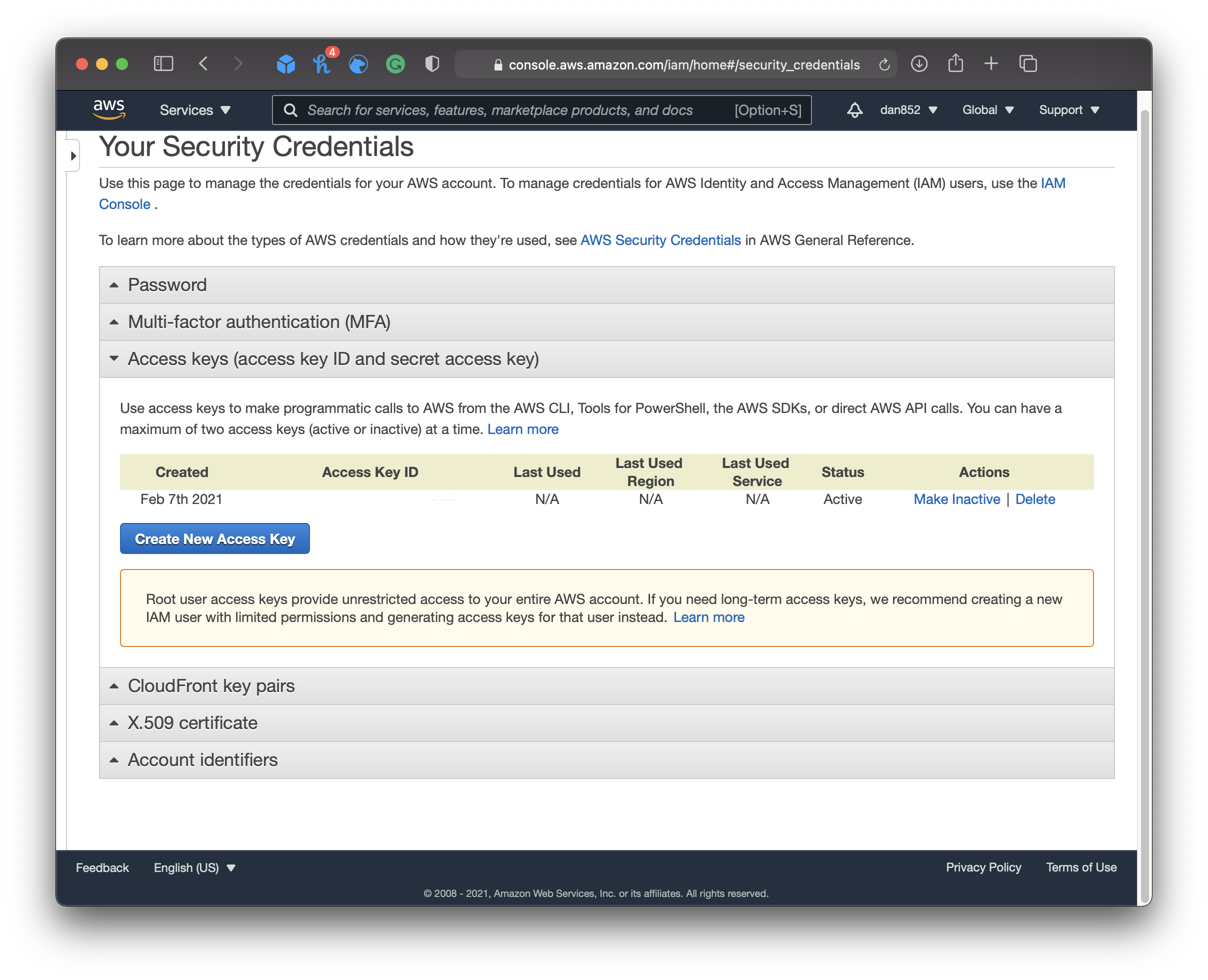The image size is (1208, 980).
Task: Open the Services dropdown menu
Action: pos(195,110)
